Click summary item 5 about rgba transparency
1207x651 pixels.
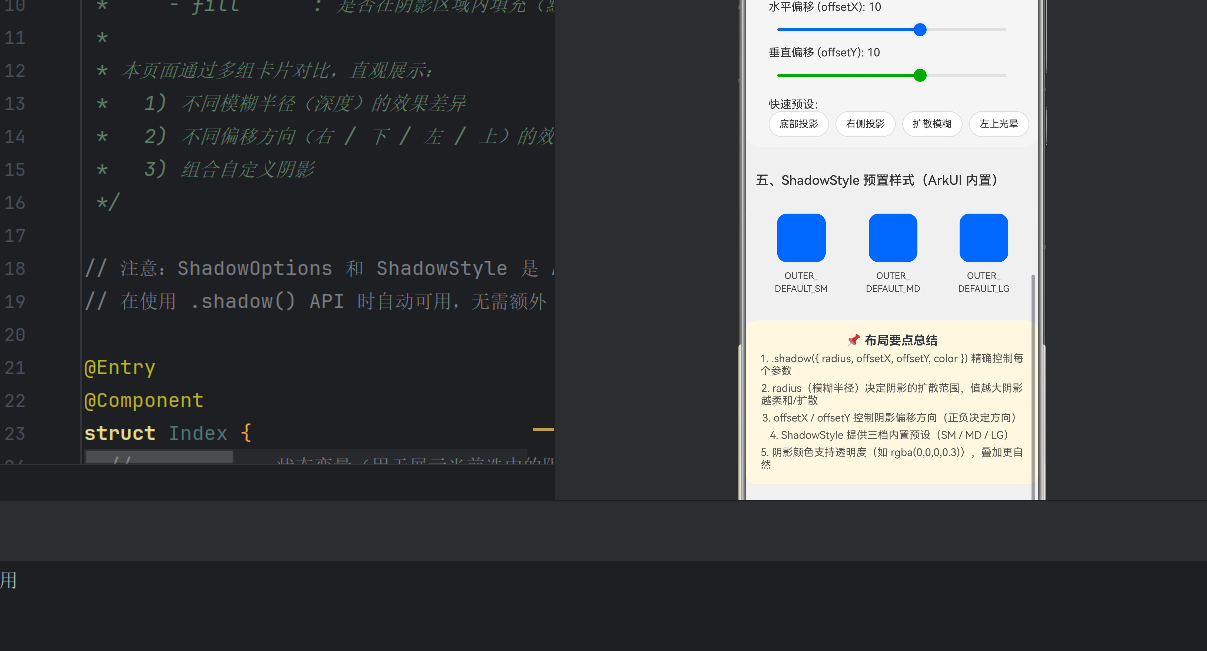pyautogui.click(x=891, y=458)
